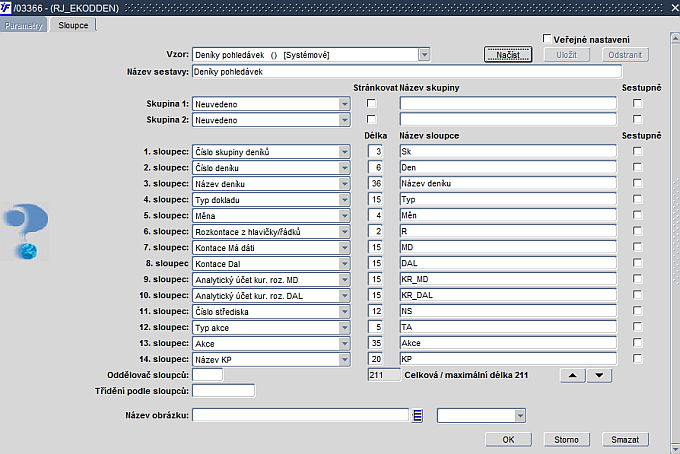Check Sestupně for 14. sloupec row
The height and width of the screenshot is (454, 680).
(637, 359)
